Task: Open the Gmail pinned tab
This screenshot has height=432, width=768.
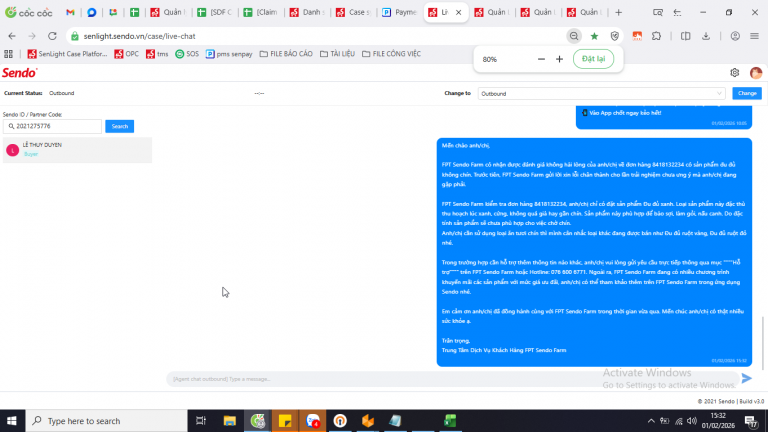Action: coord(70,12)
